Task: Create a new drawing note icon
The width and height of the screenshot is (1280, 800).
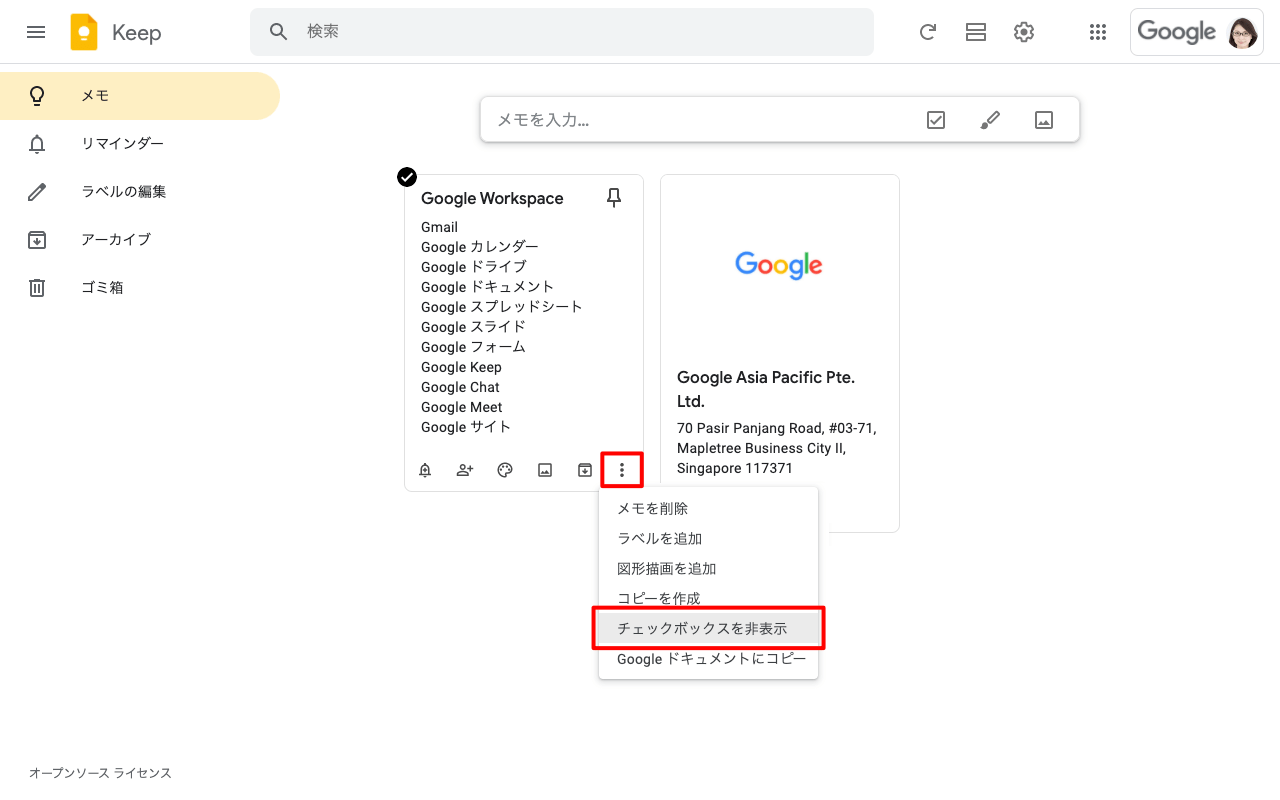Action: point(990,120)
